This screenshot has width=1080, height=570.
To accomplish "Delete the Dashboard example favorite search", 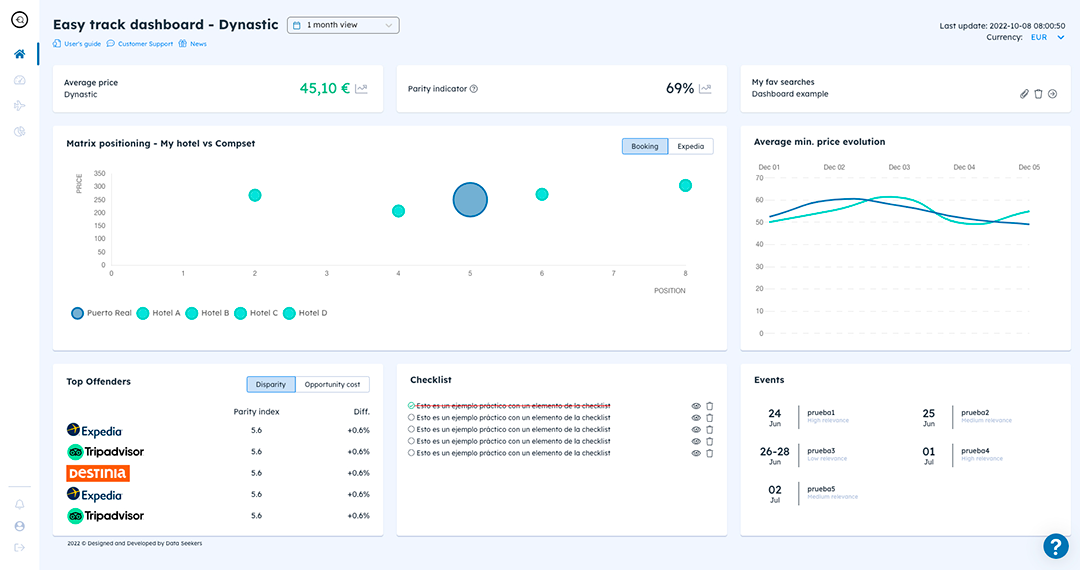I will click(x=1039, y=94).
